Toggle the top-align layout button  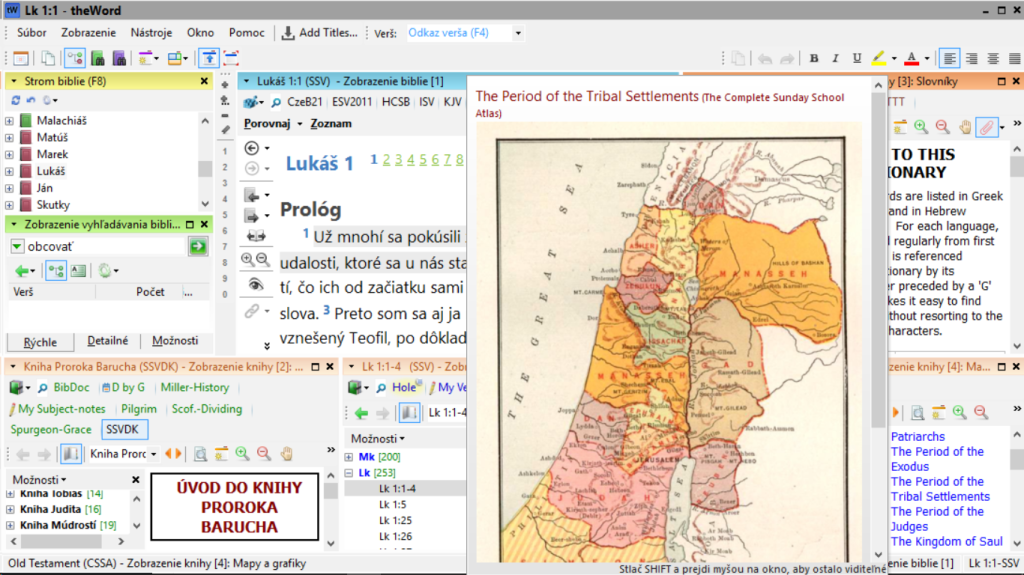209,58
